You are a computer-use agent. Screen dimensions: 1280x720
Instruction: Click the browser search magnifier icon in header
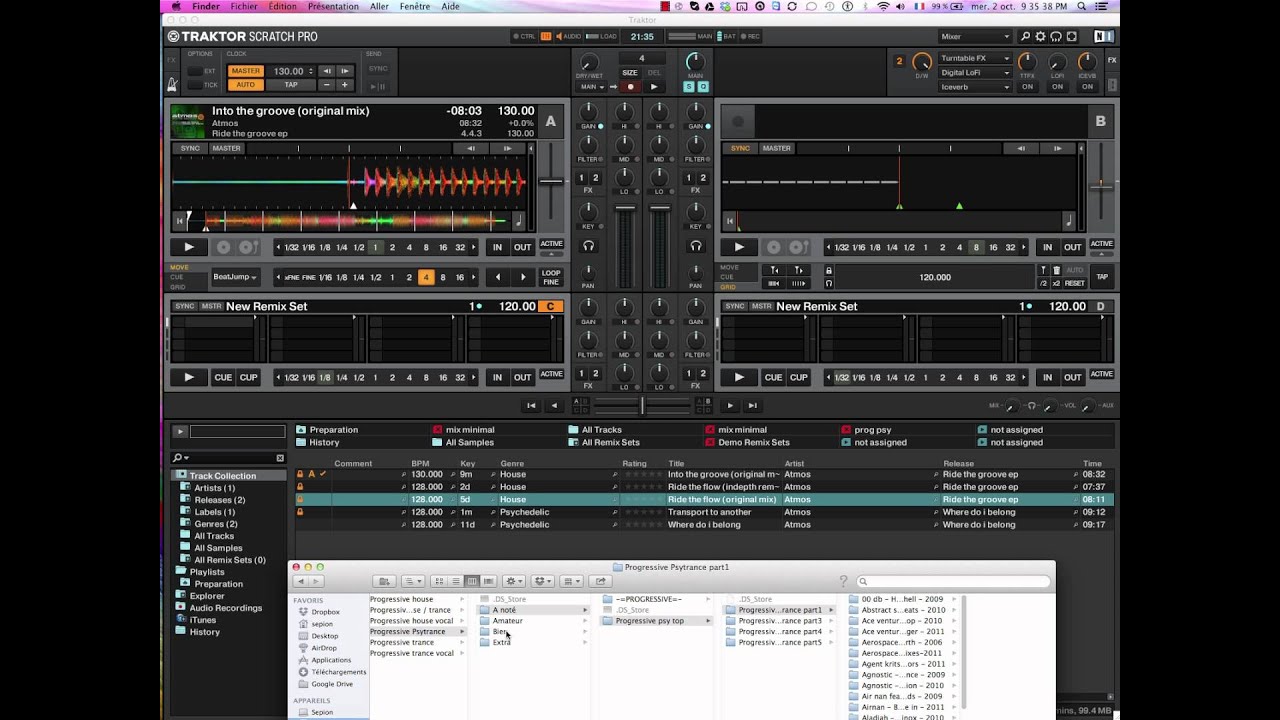coord(1026,37)
